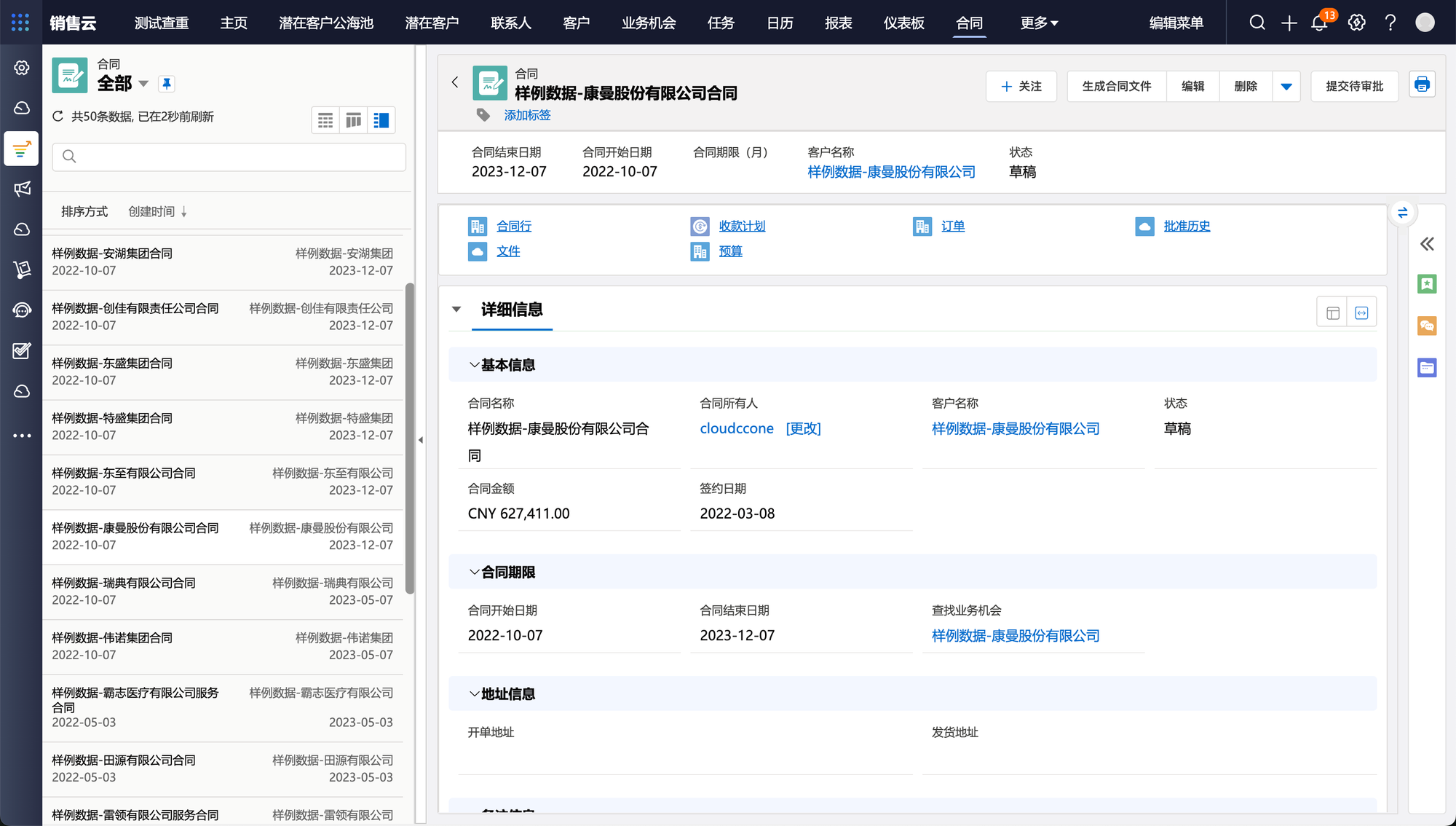Refresh the contract list
This screenshot has height=826, width=1456.
click(58, 117)
